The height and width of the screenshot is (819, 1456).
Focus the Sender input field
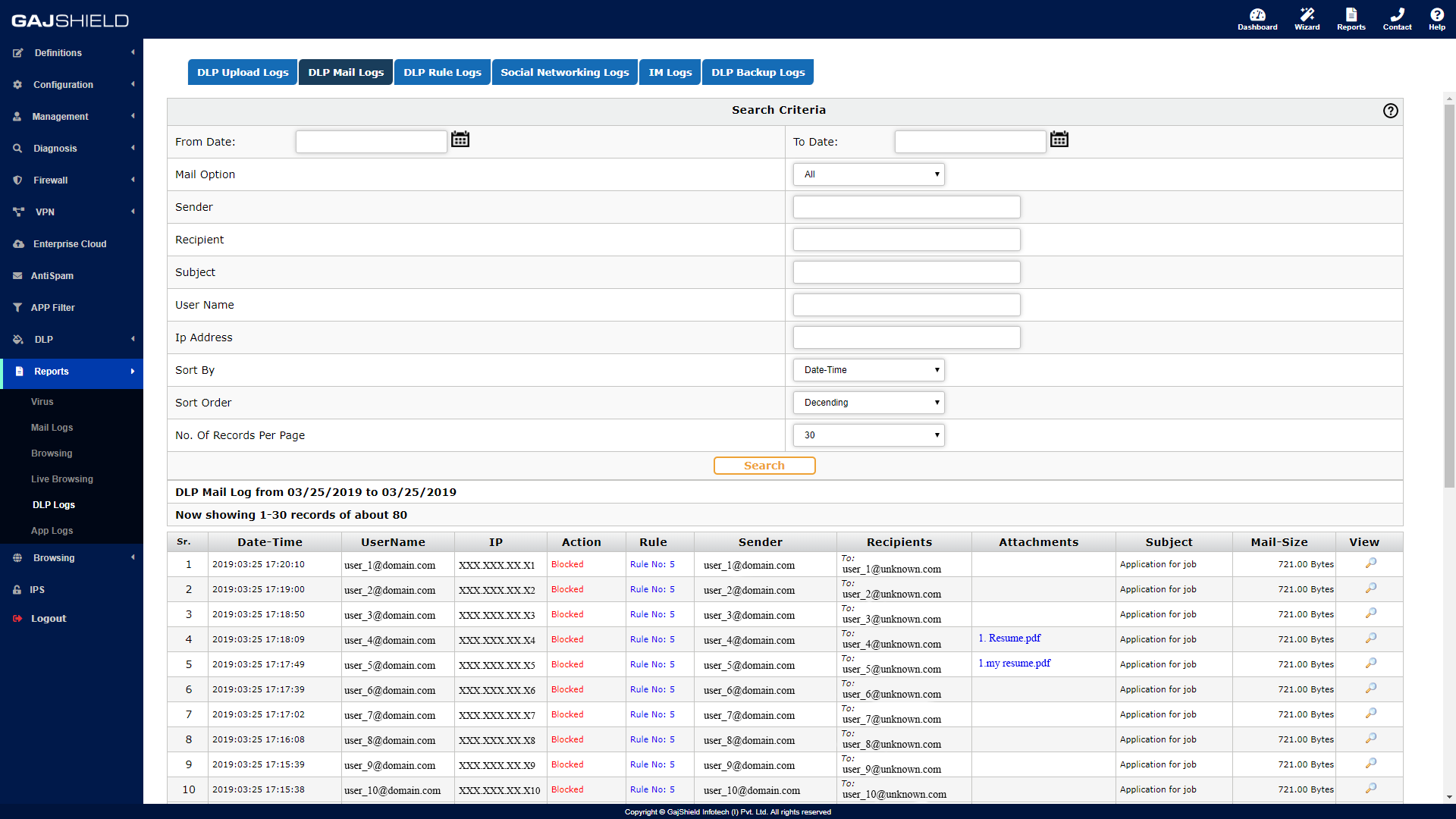tap(907, 207)
